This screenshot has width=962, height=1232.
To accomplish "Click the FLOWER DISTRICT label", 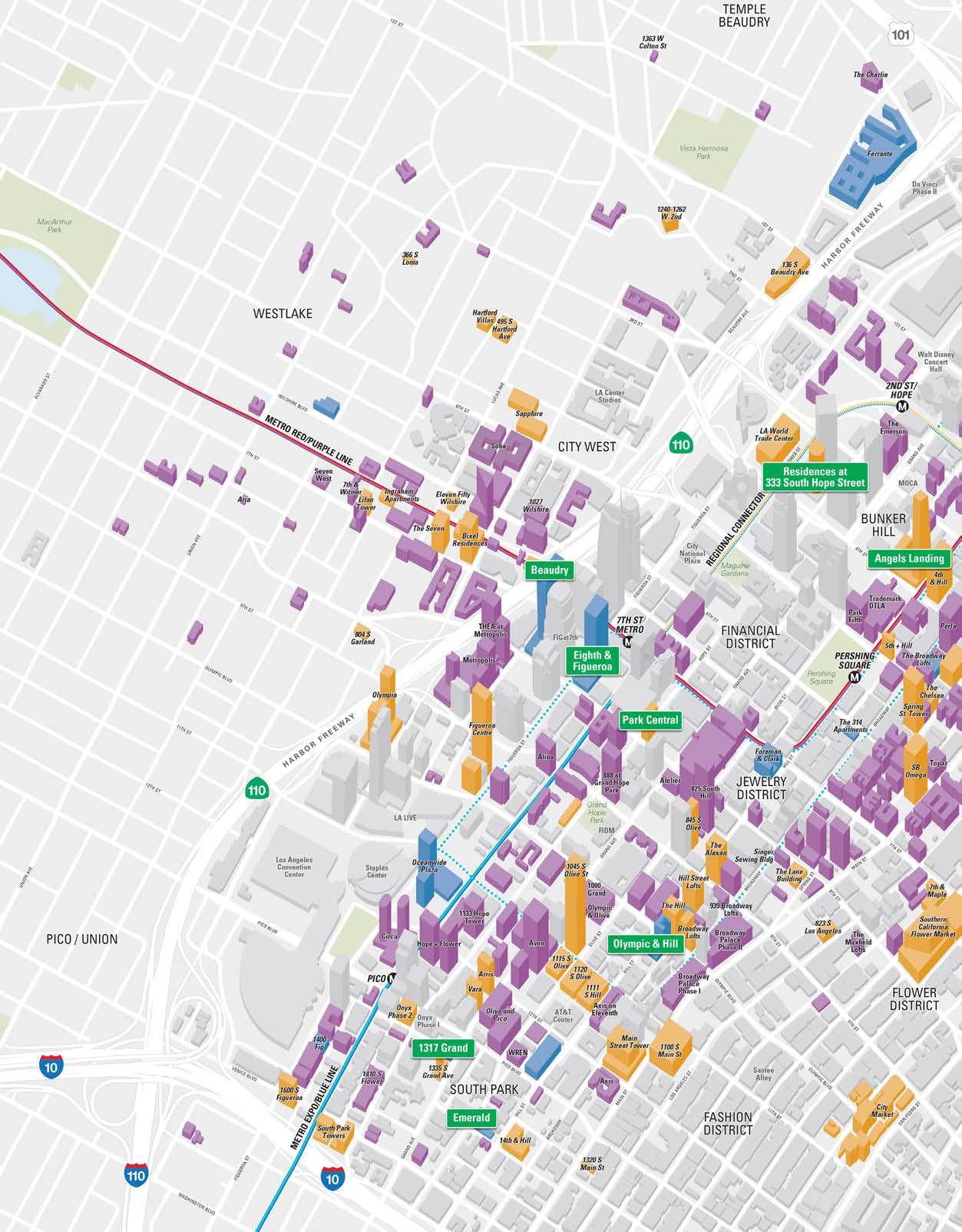I will [914, 999].
